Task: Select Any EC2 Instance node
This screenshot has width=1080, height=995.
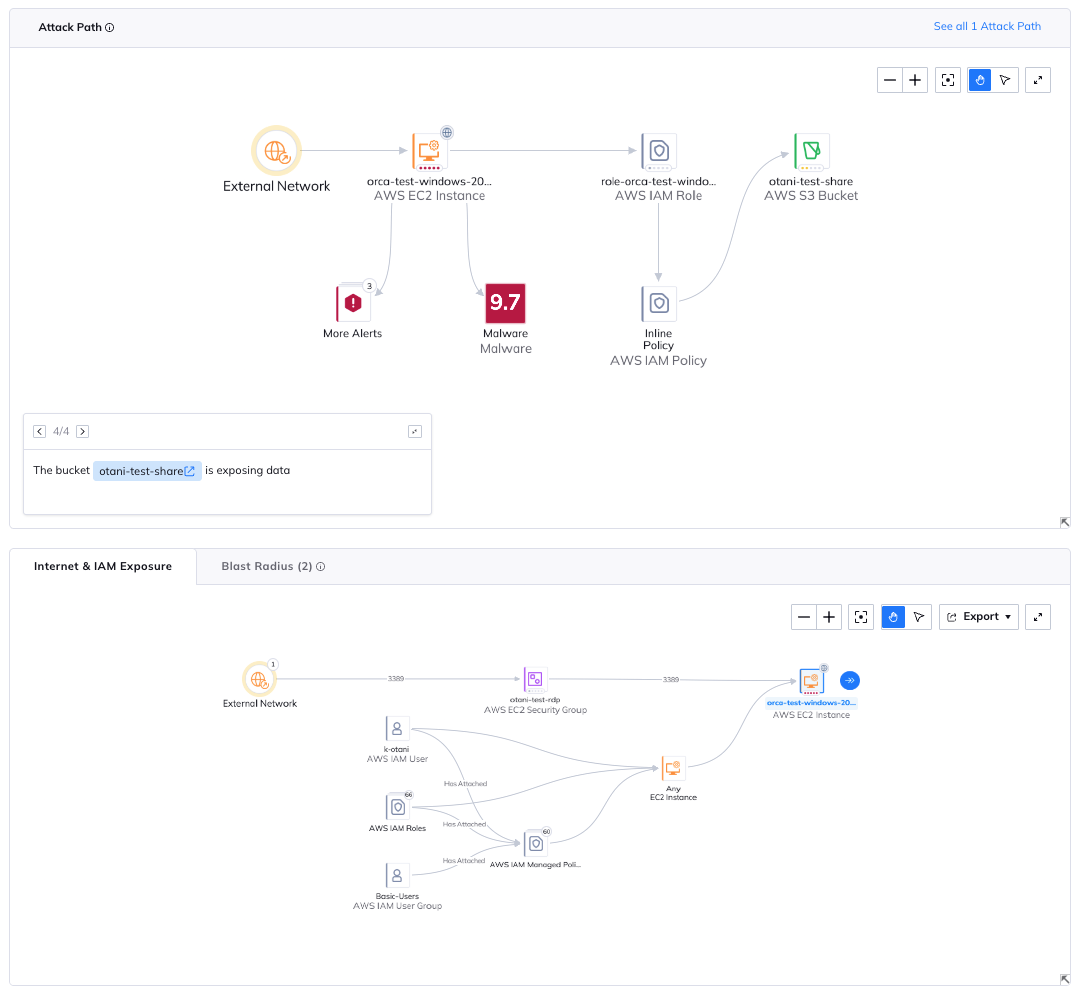Action: [673, 768]
